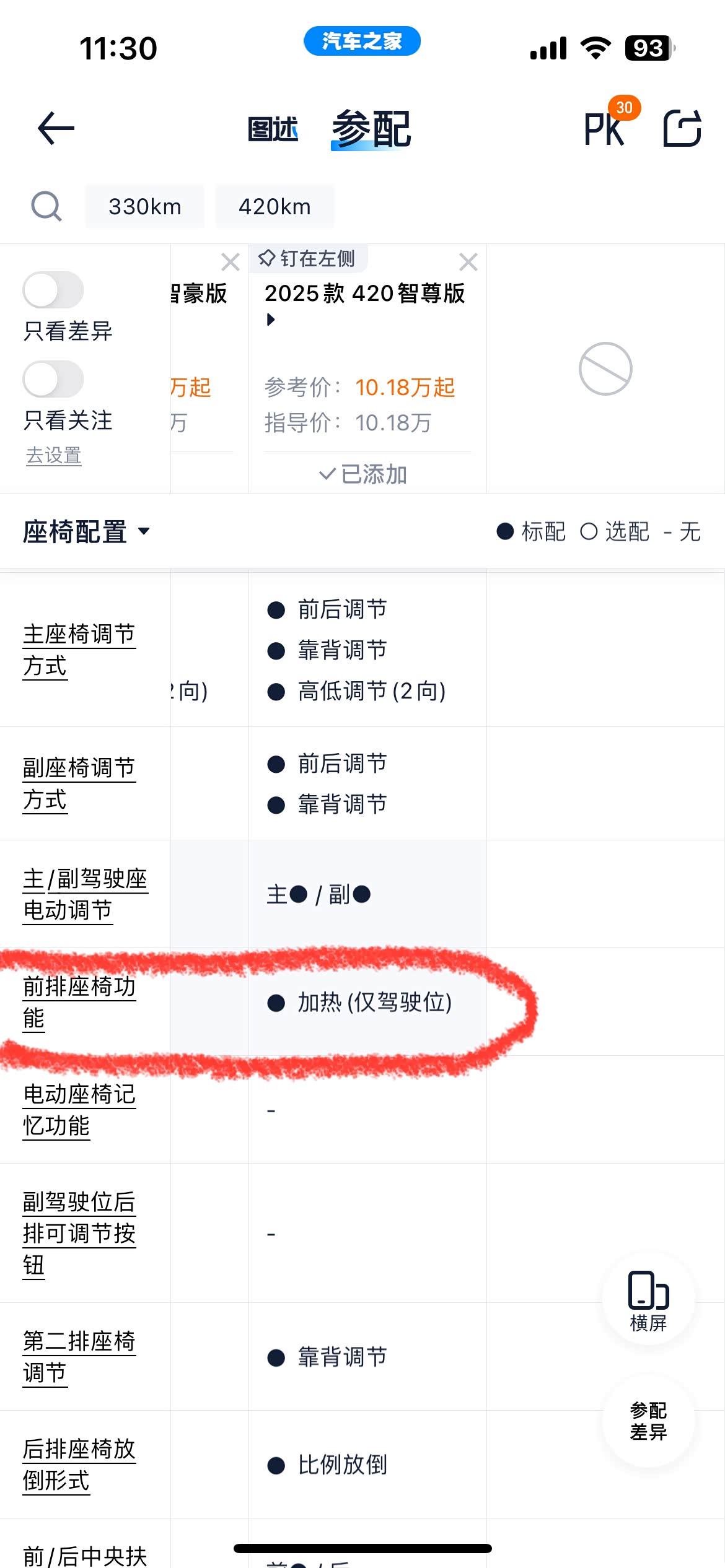
Task: Tap the 参配差异 floating button
Action: click(648, 1421)
